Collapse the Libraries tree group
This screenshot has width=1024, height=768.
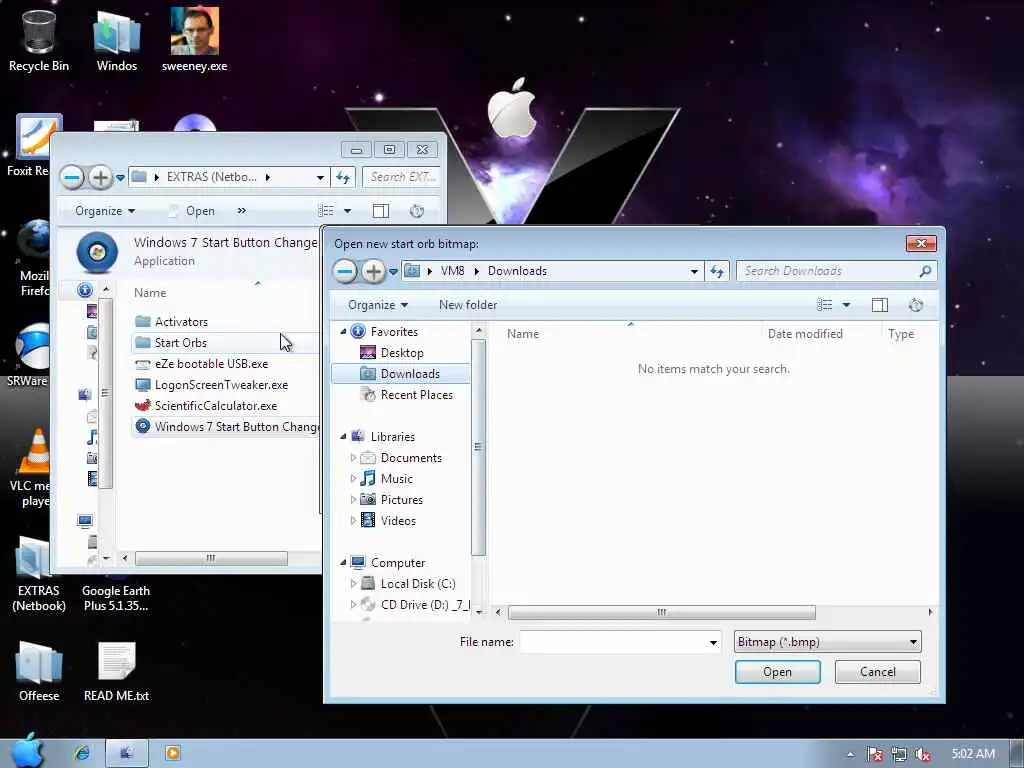point(343,436)
